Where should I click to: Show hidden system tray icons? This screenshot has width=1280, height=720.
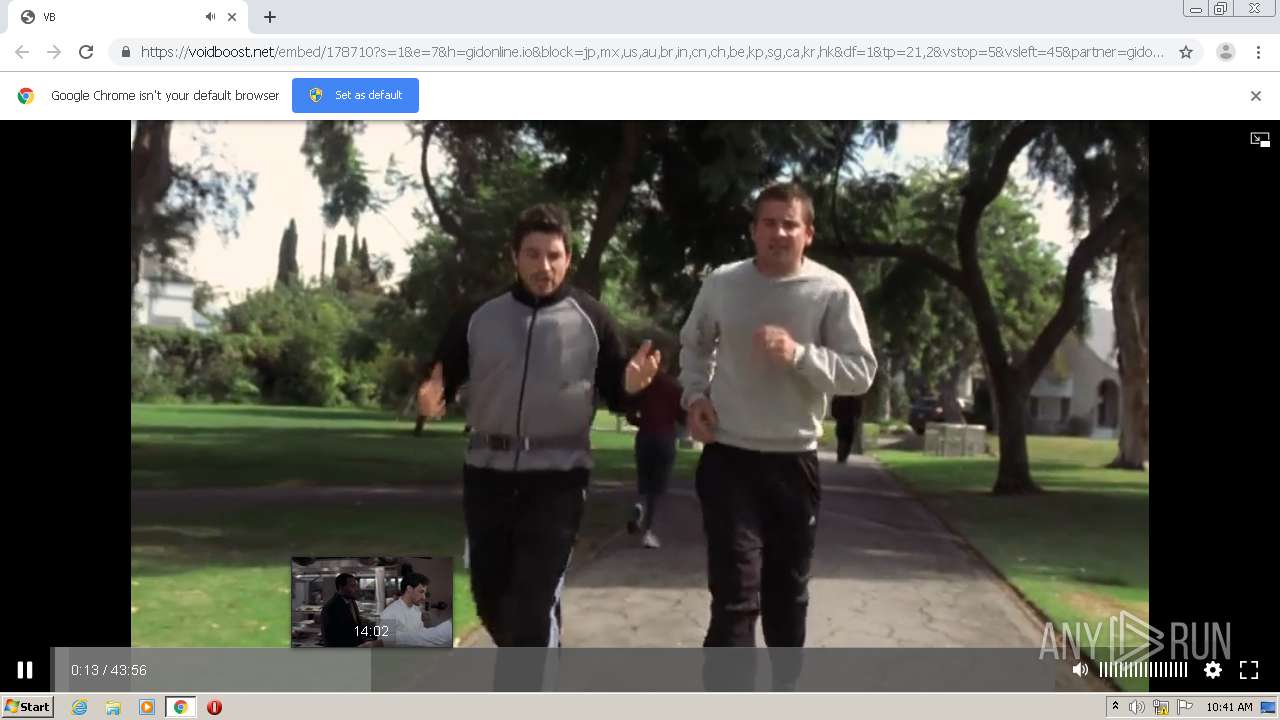pos(1115,707)
